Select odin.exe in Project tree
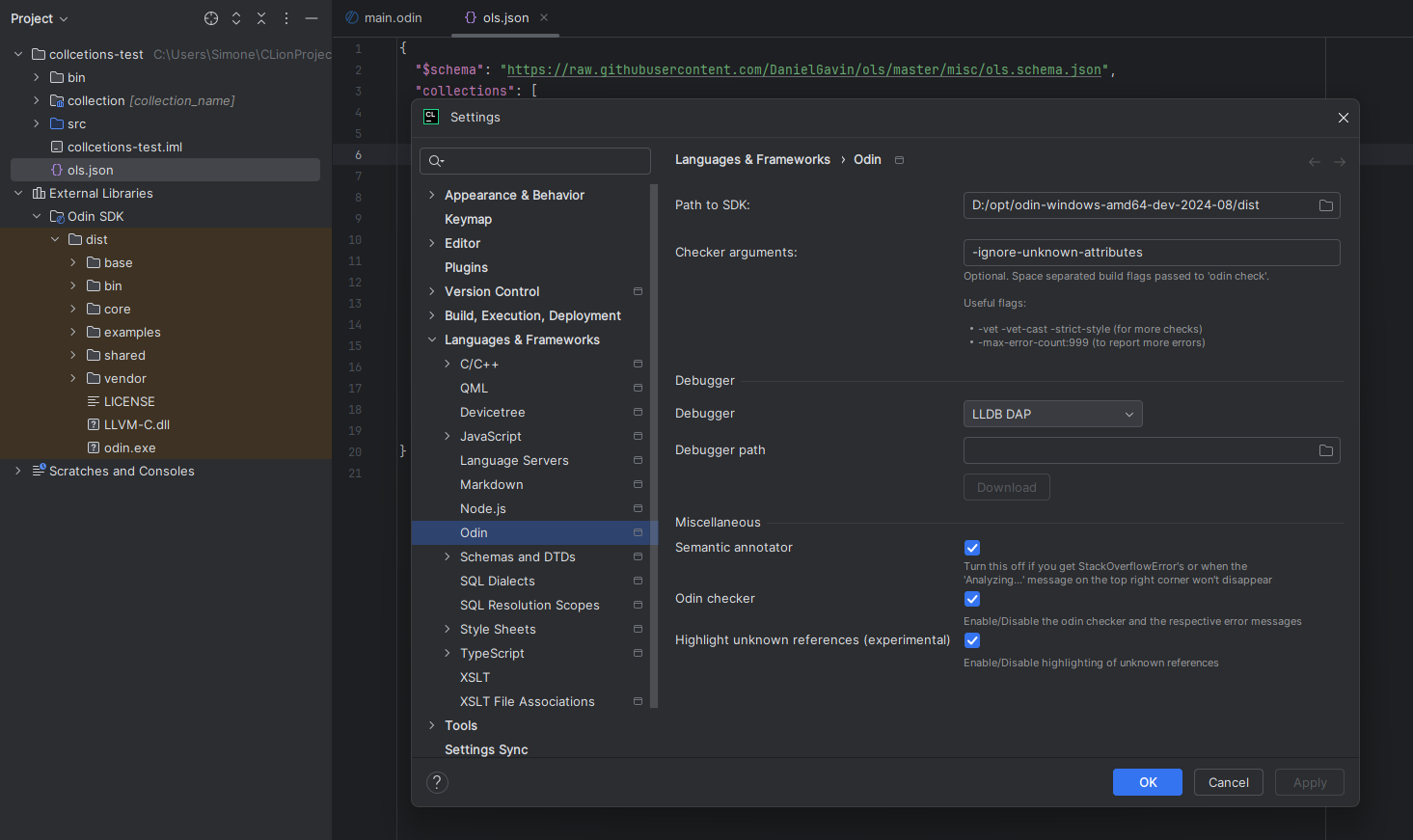The image size is (1413, 840). [x=129, y=447]
